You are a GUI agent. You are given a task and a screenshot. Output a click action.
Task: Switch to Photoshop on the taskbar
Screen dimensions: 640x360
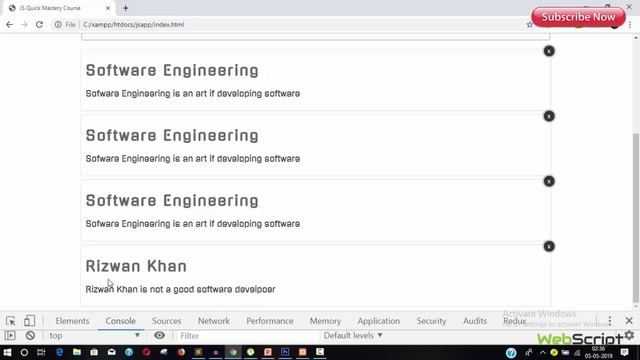(285, 352)
